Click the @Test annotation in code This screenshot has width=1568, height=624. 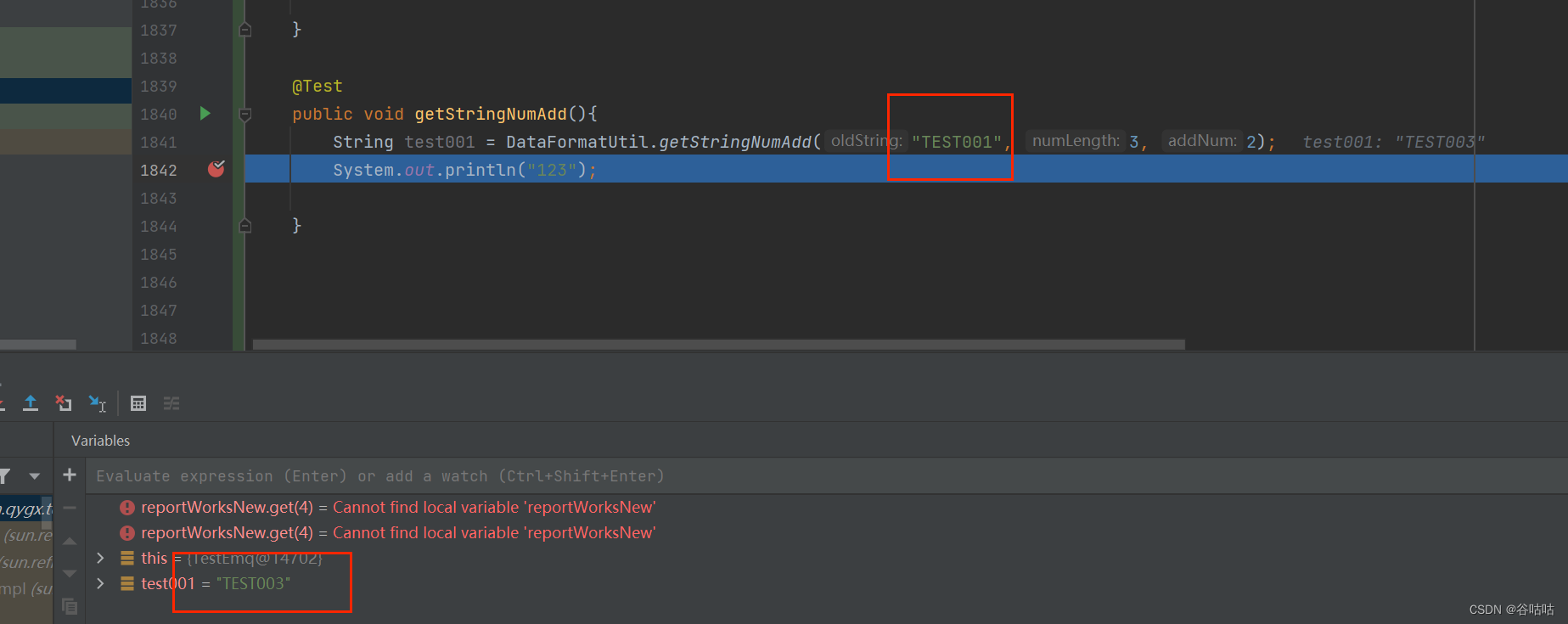pos(318,86)
